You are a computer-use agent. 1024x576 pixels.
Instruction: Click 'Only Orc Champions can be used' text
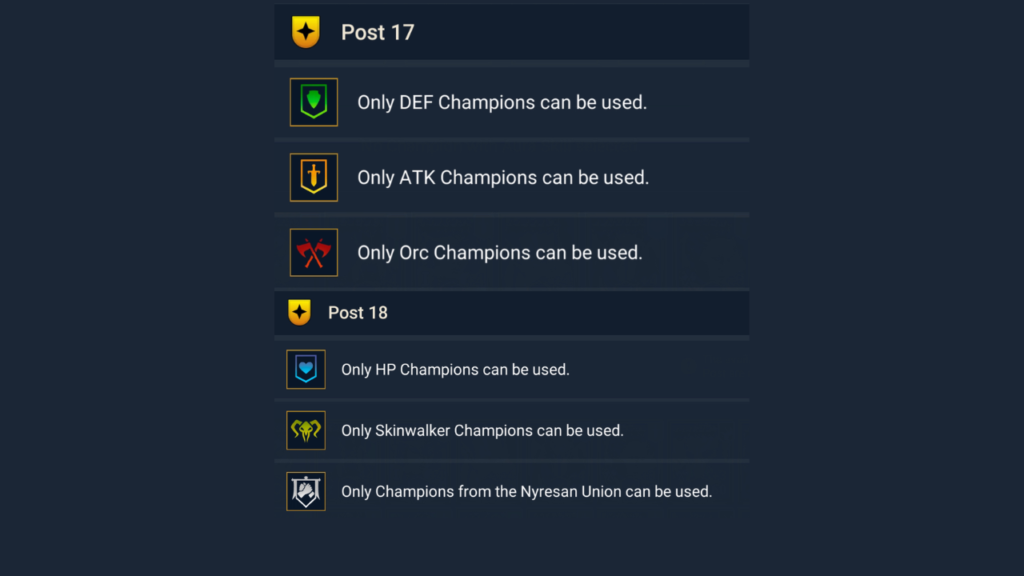pos(500,252)
